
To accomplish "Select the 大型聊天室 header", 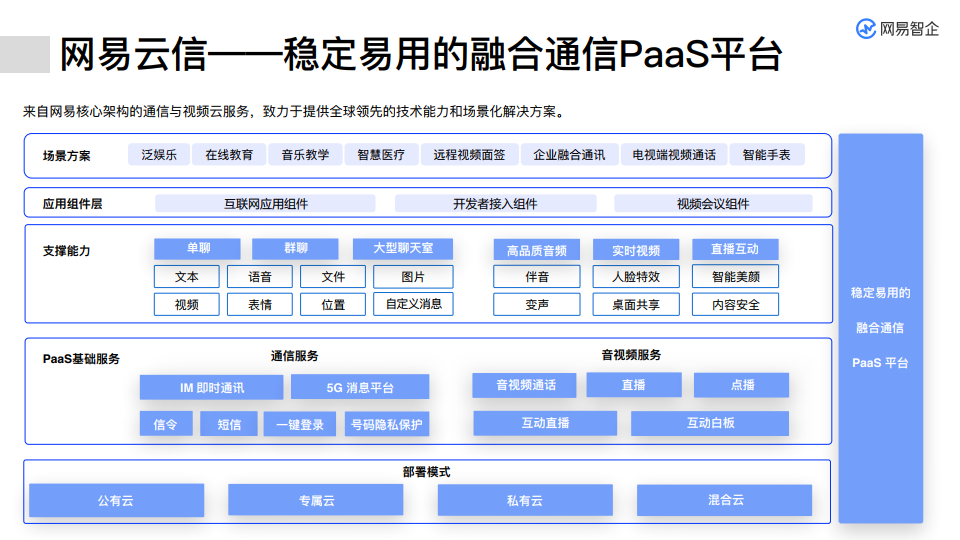I will 403,249.
